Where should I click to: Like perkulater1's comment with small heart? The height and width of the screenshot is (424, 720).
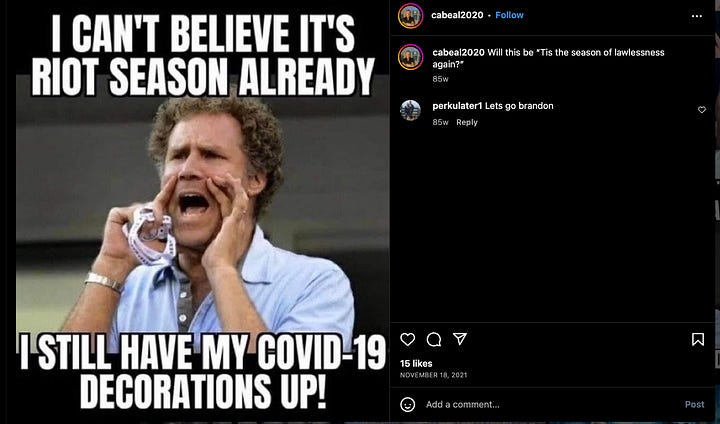pyautogui.click(x=702, y=110)
